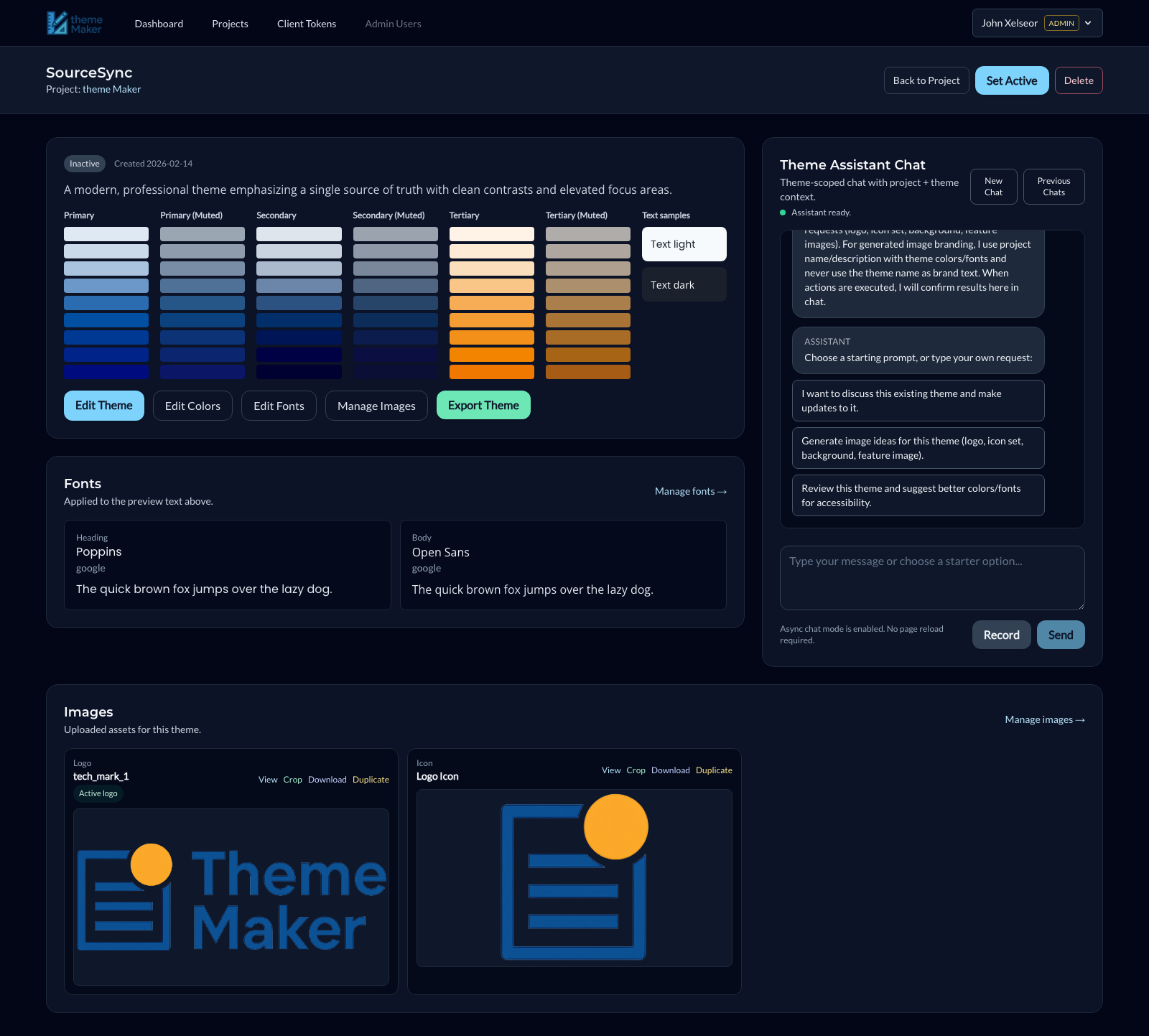Open the tech_mark_1 logo thumbnail
The height and width of the screenshot is (1036, 1149).
(x=231, y=897)
